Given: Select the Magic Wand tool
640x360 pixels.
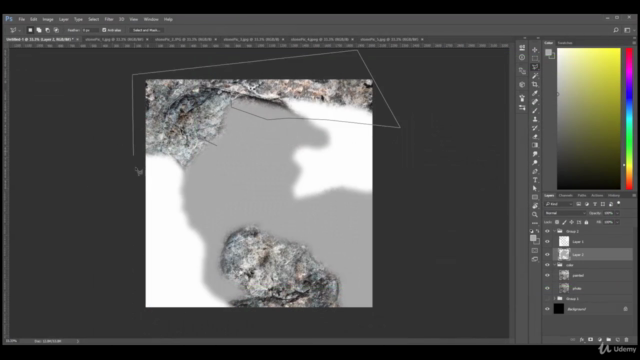Looking at the screenshot, I should pyautogui.click(x=535, y=76).
